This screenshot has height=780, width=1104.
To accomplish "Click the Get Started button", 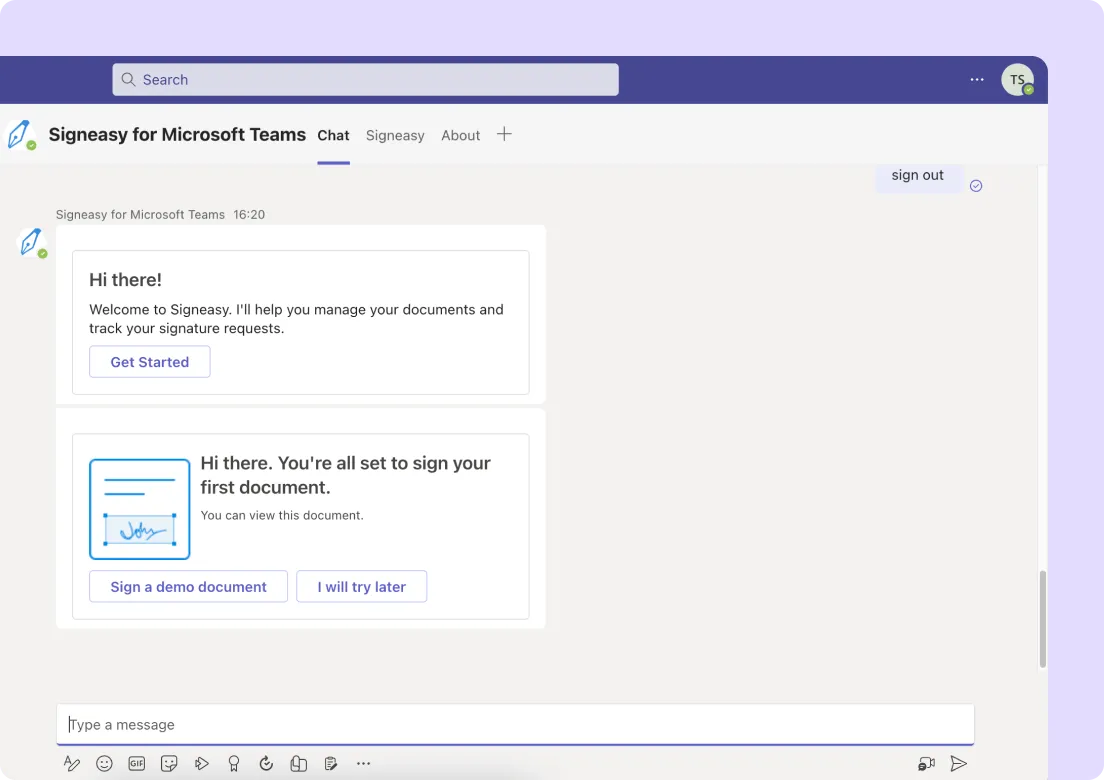I will (149, 361).
